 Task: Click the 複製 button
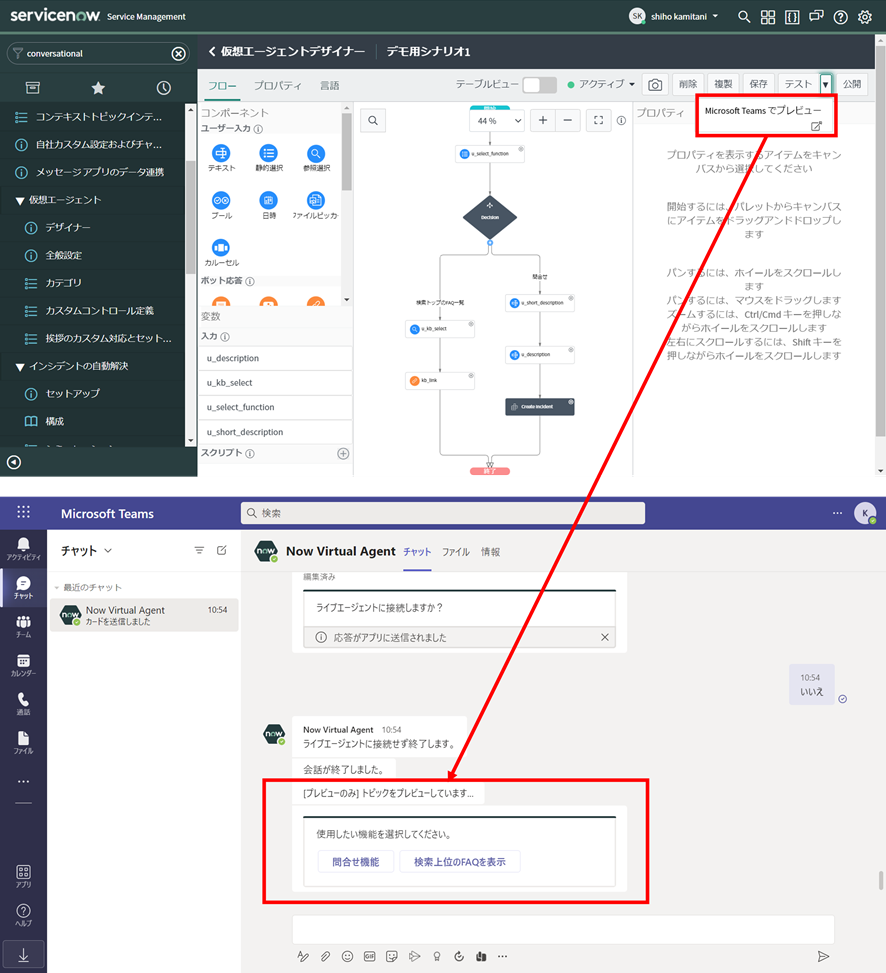(723, 84)
